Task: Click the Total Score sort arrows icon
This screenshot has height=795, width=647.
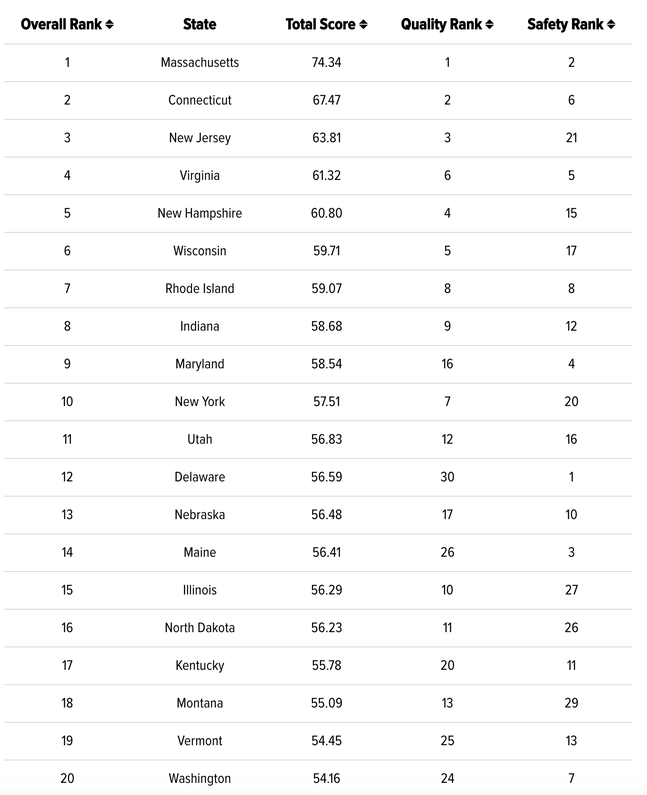Action: [x=363, y=24]
